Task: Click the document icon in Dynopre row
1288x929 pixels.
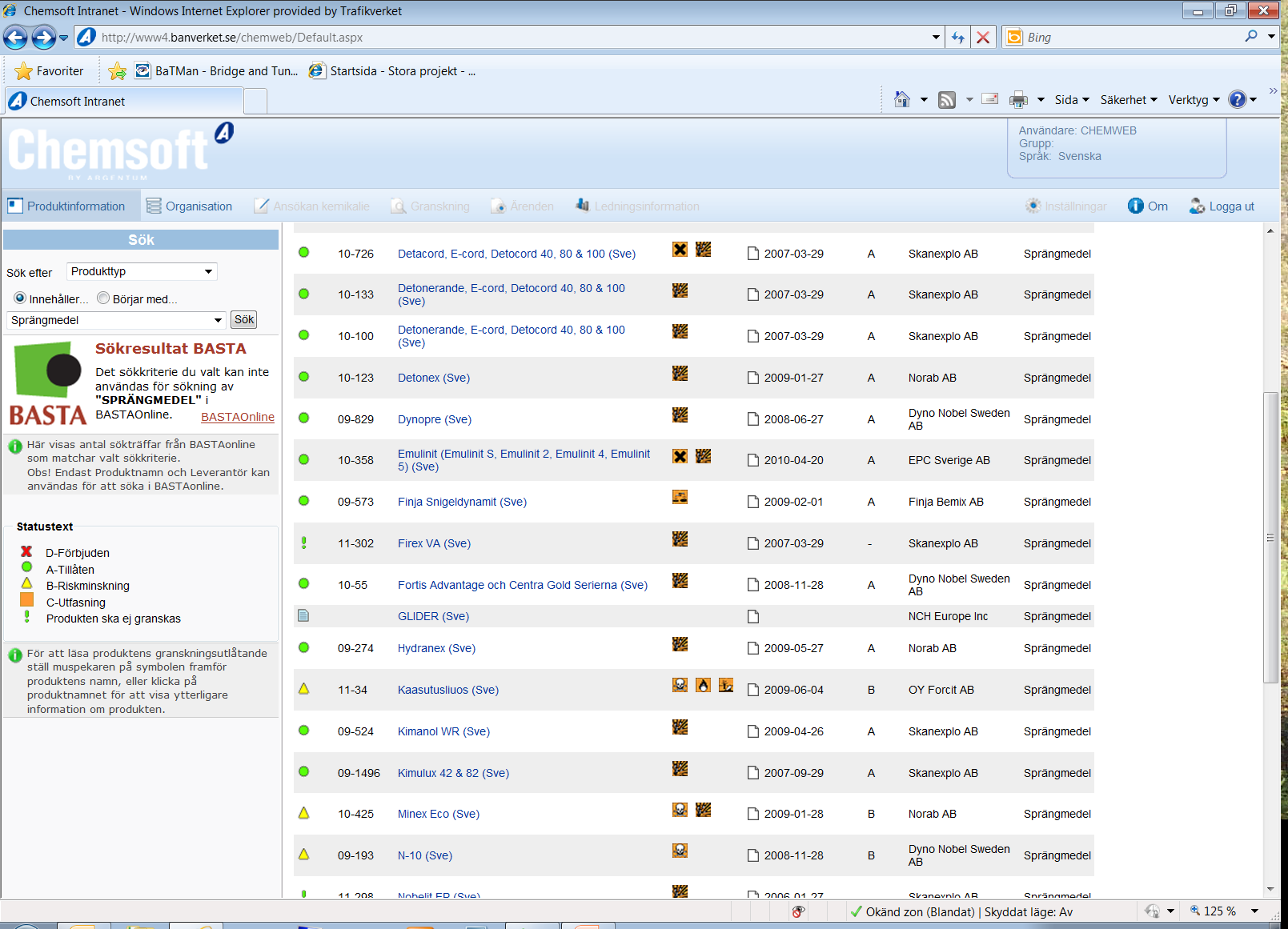Action: (752, 419)
